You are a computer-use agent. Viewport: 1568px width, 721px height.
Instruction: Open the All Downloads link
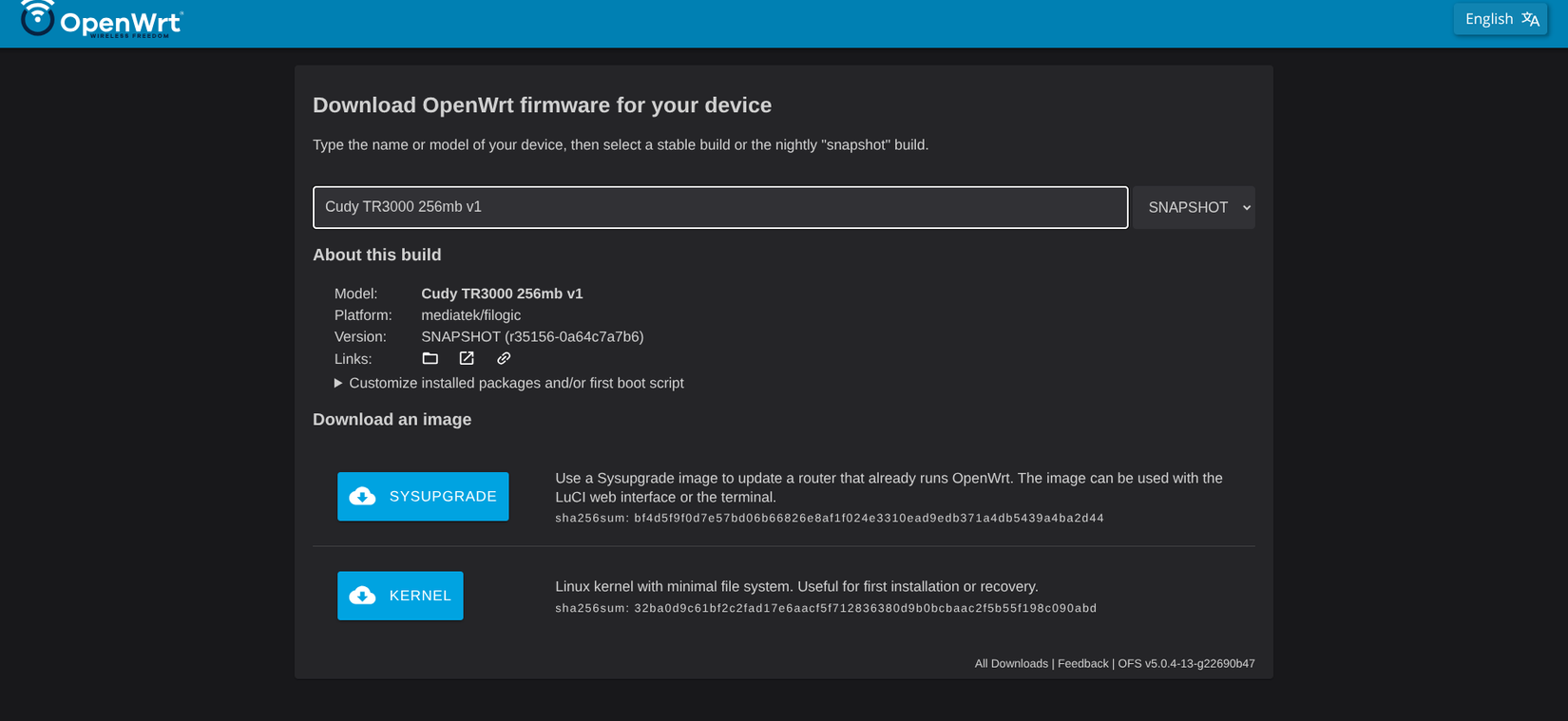point(1011,664)
